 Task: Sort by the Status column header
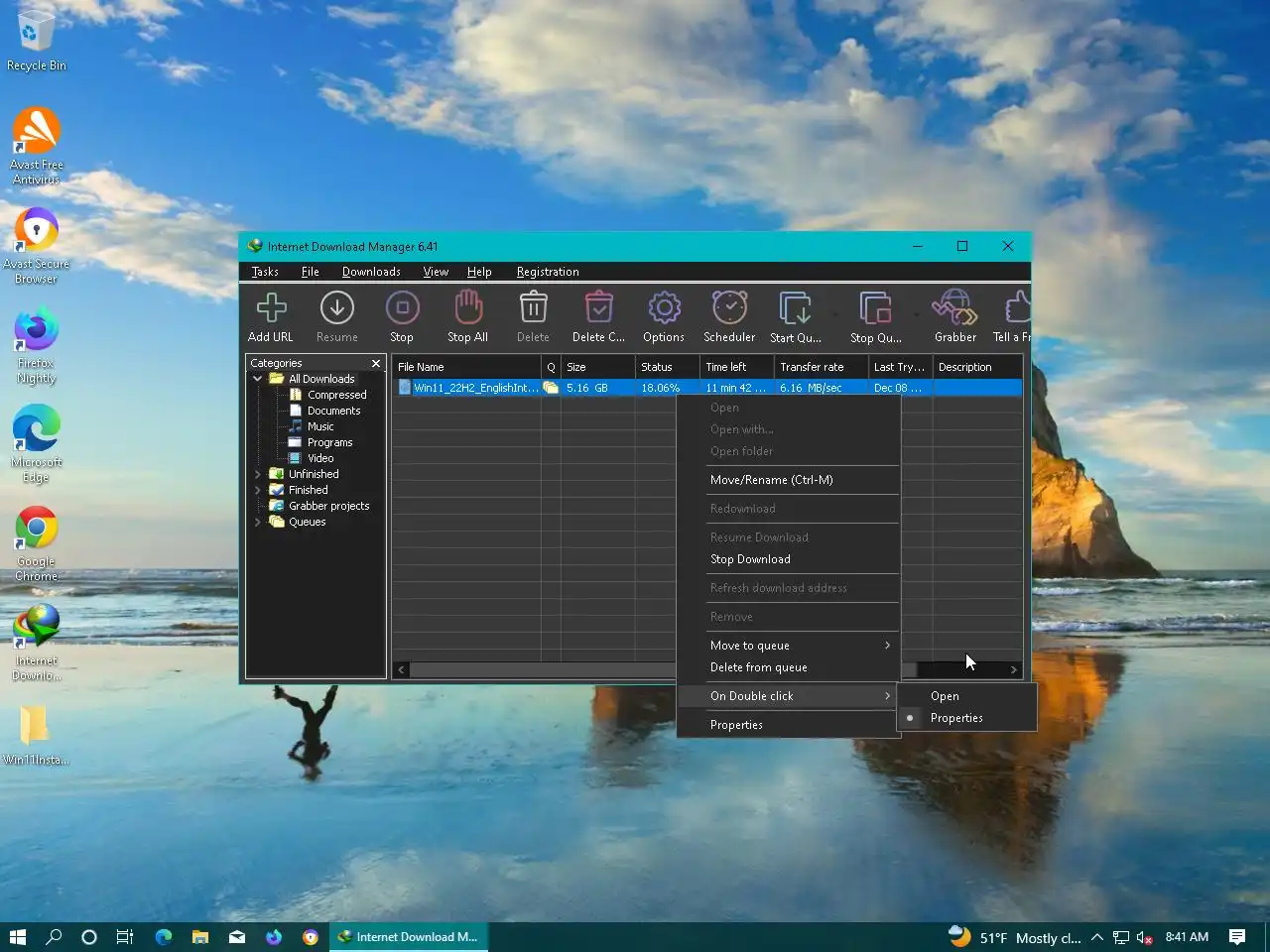[x=667, y=367]
